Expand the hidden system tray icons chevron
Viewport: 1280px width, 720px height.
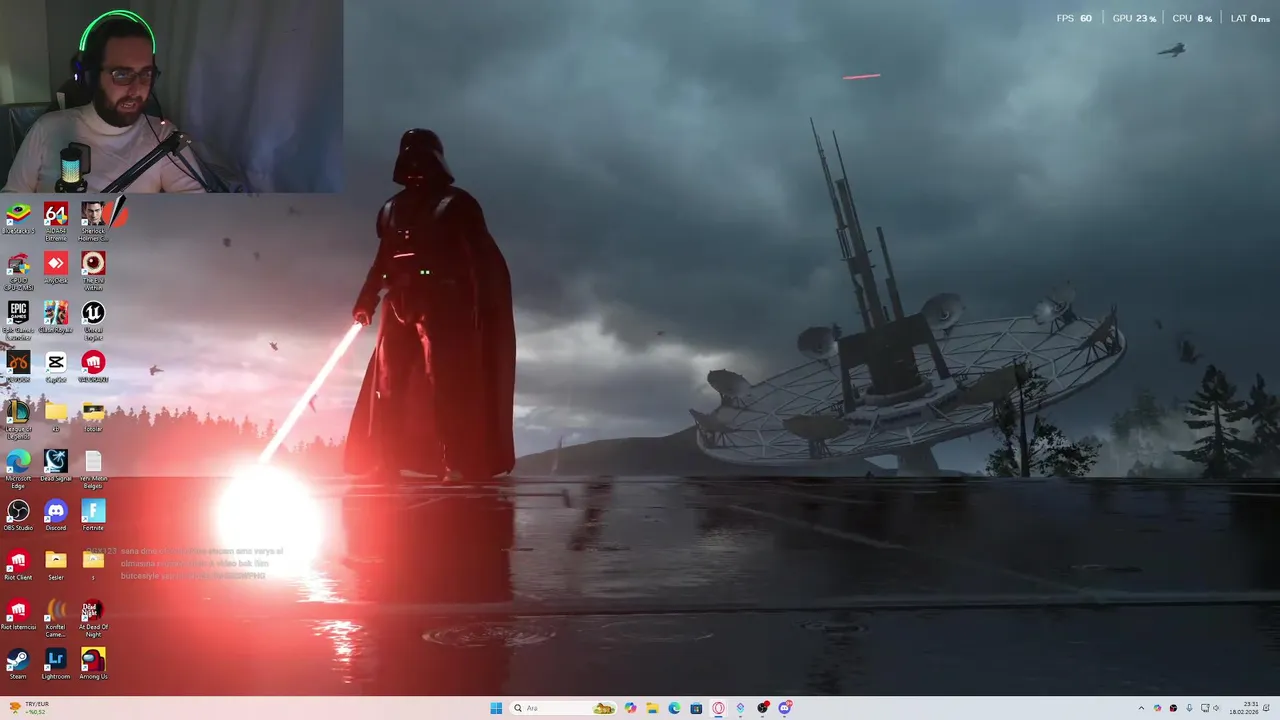click(1141, 708)
